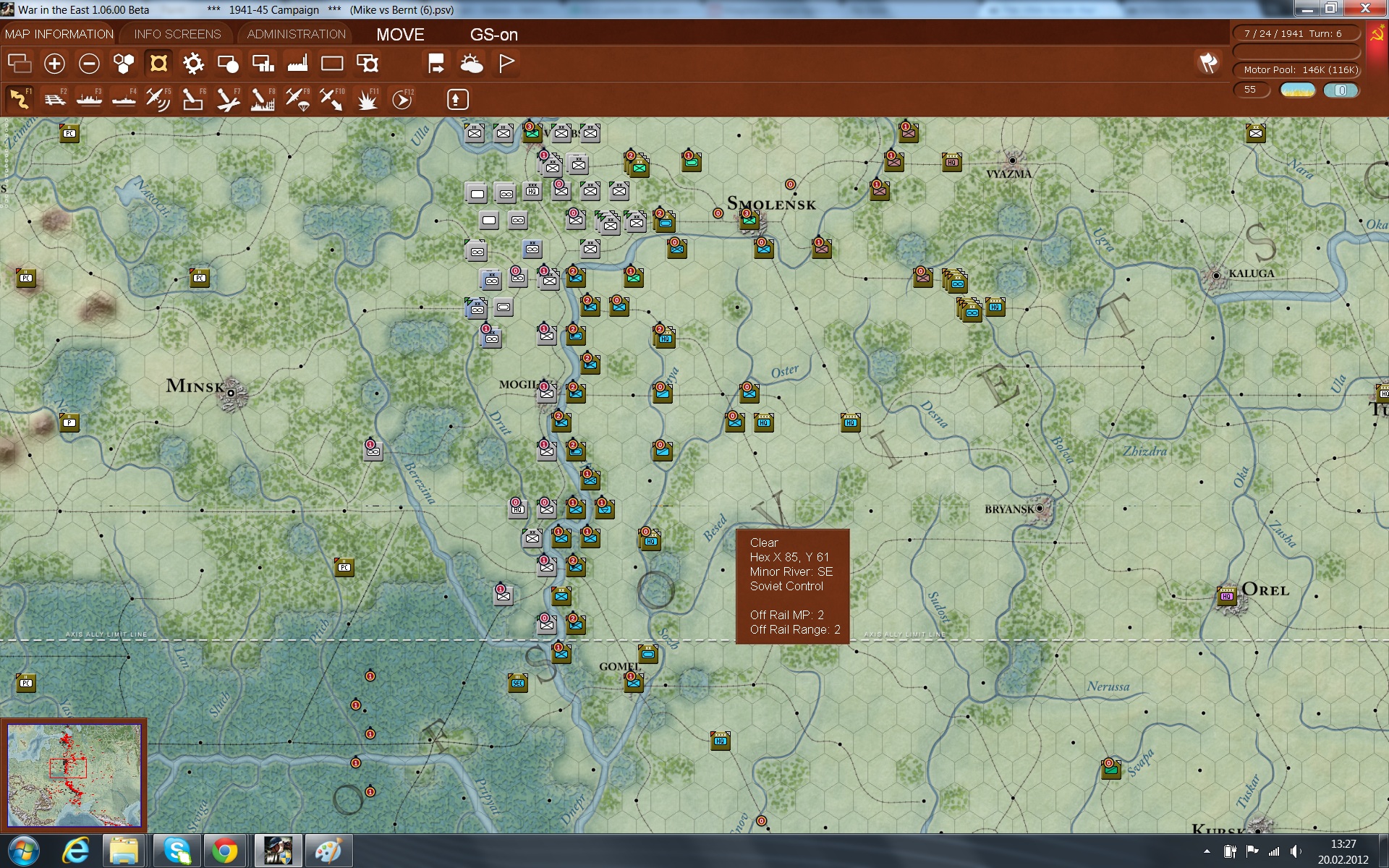Image resolution: width=1389 pixels, height=868 pixels.
Task: Click the Motor Pool 146K readout
Action: click(1296, 70)
